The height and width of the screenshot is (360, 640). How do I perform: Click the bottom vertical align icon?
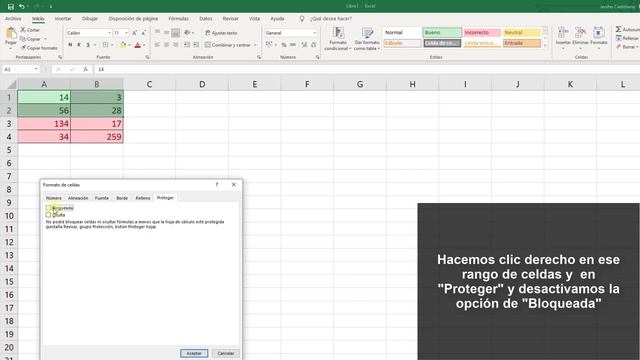(x=176, y=33)
